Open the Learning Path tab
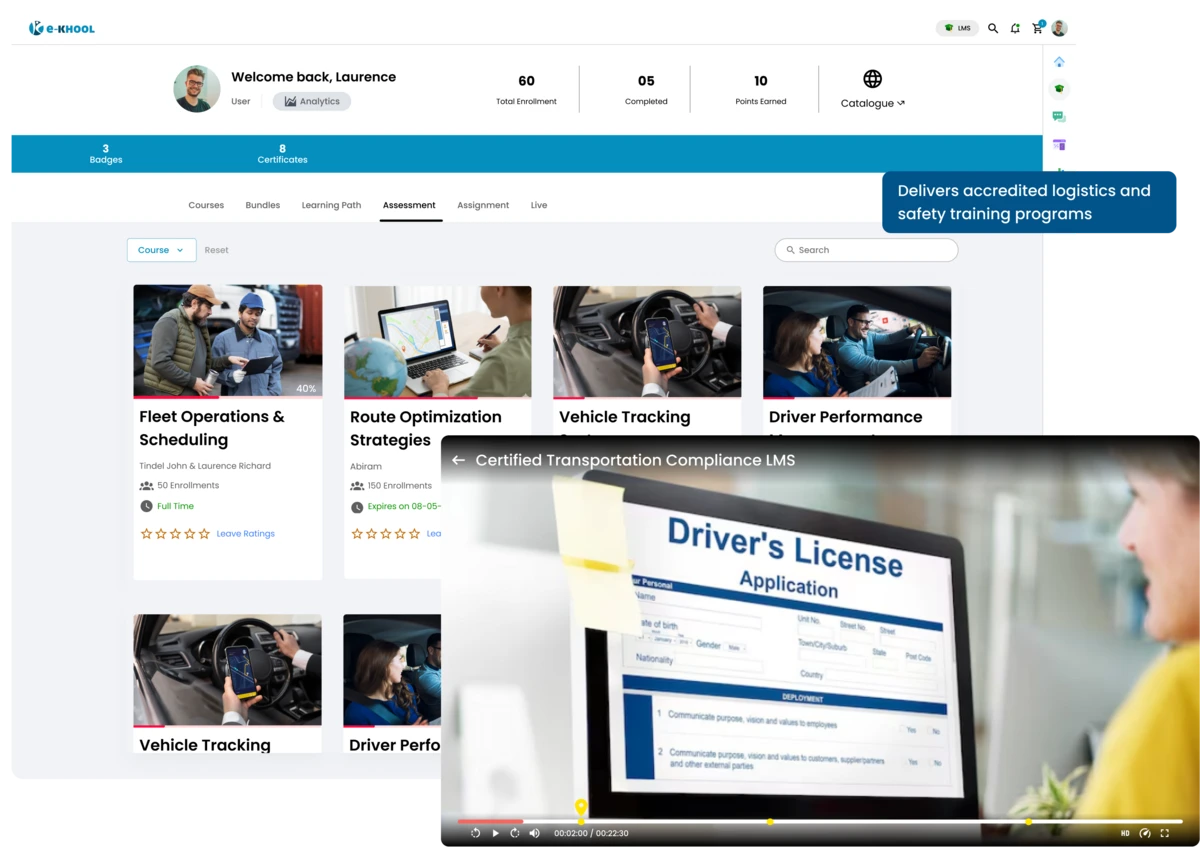1200x847 pixels. [x=331, y=205]
